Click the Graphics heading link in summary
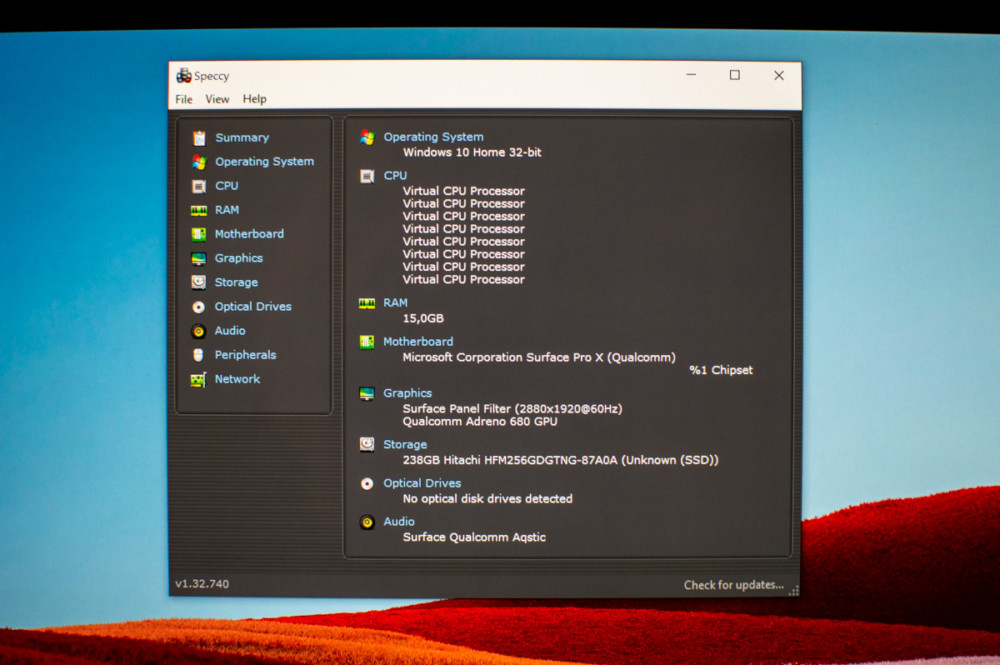The width and height of the screenshot is (1000, 665). coord(407,393)
